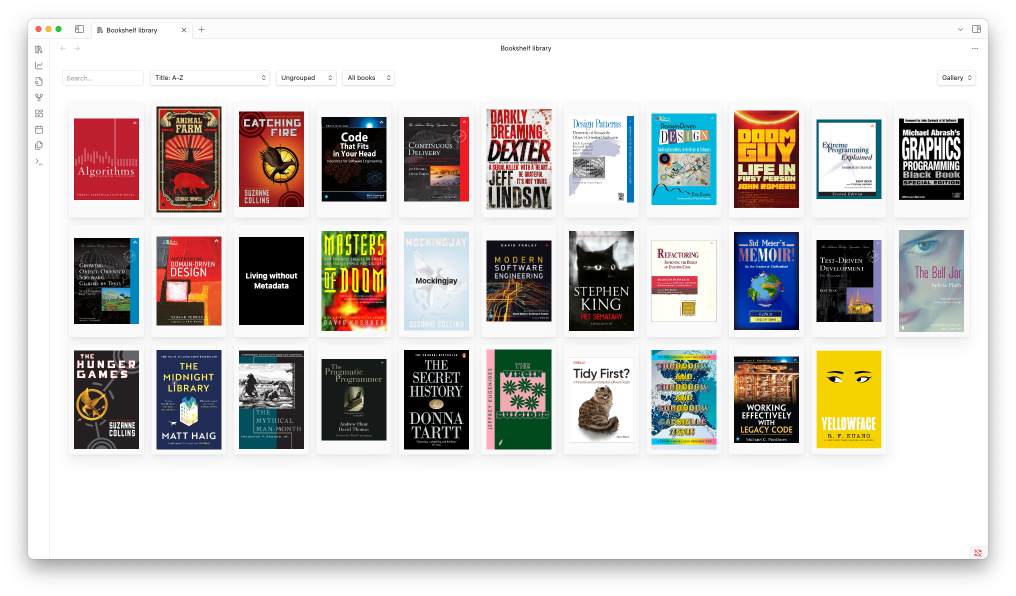Open the All books filter dropdown

368,78
